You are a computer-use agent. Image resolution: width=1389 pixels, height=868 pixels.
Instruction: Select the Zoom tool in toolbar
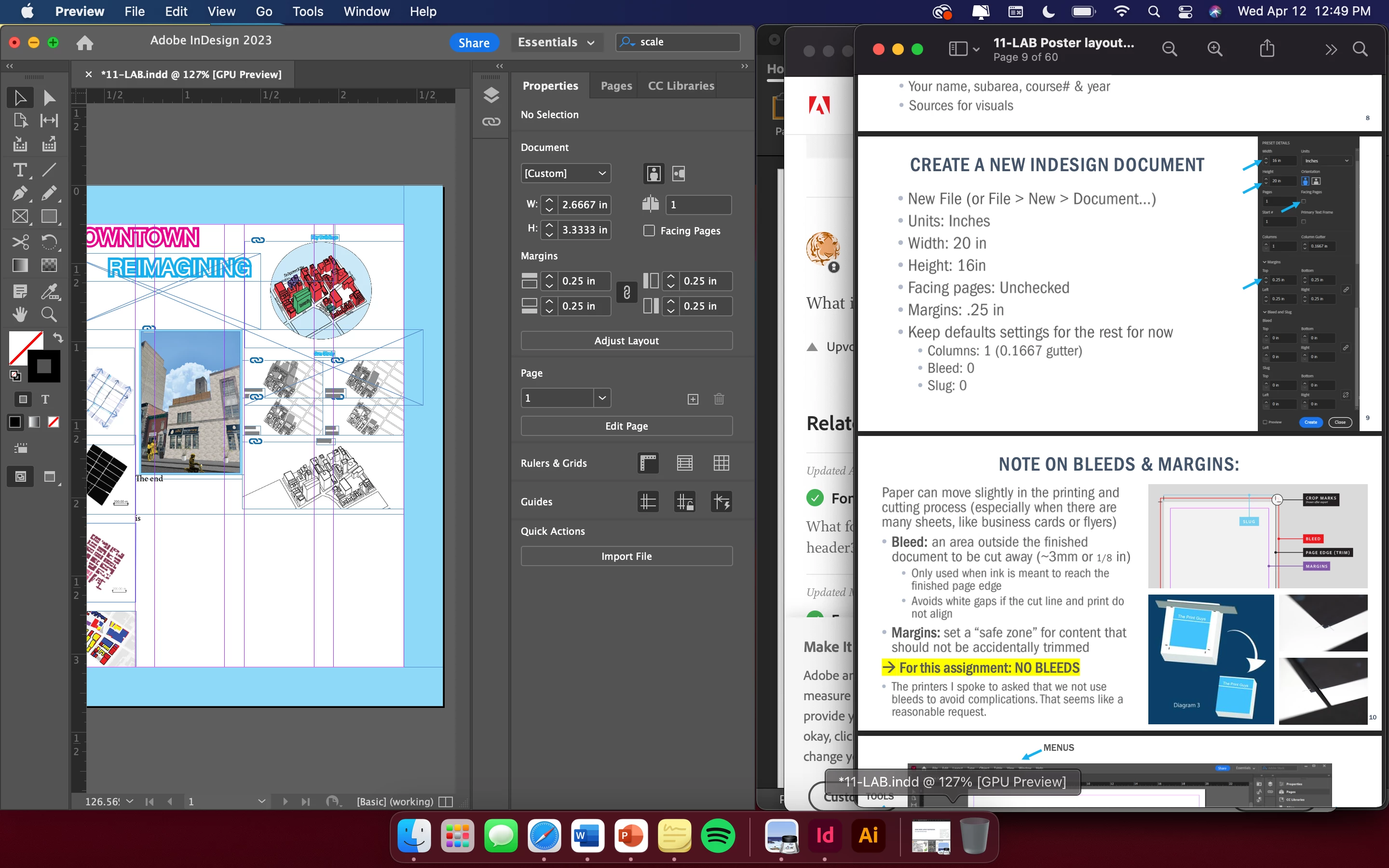(x=49, y=314)
